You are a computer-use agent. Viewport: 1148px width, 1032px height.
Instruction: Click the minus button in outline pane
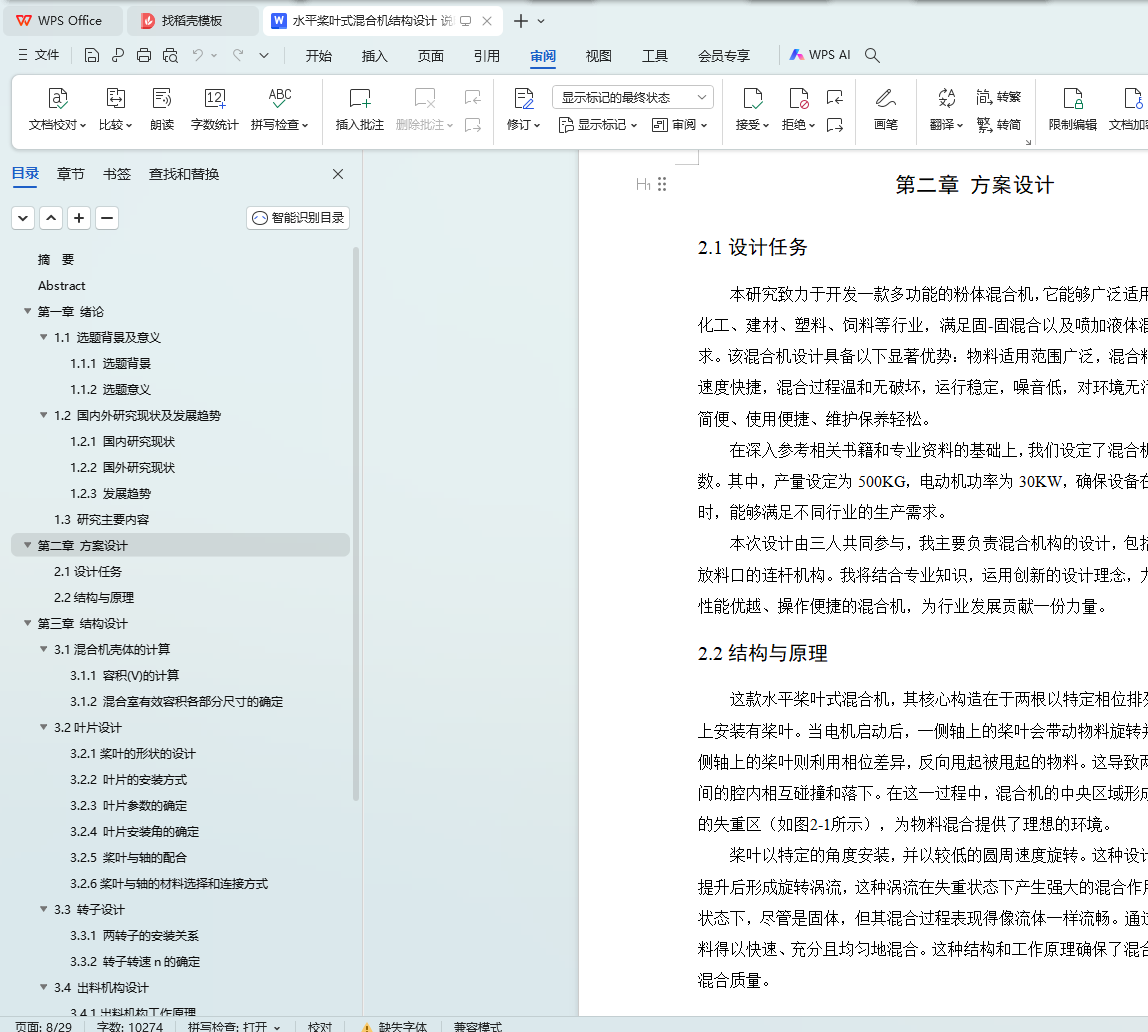click(x=107, y=217)
